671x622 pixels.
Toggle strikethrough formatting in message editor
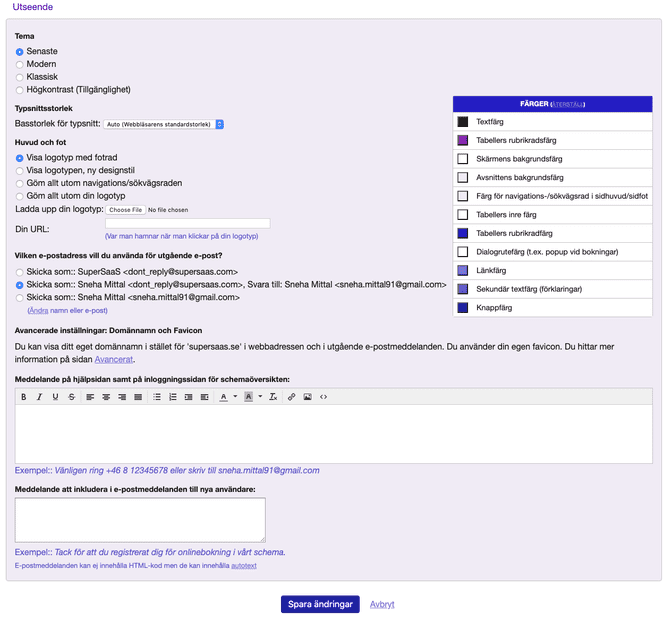pos(71,397)
